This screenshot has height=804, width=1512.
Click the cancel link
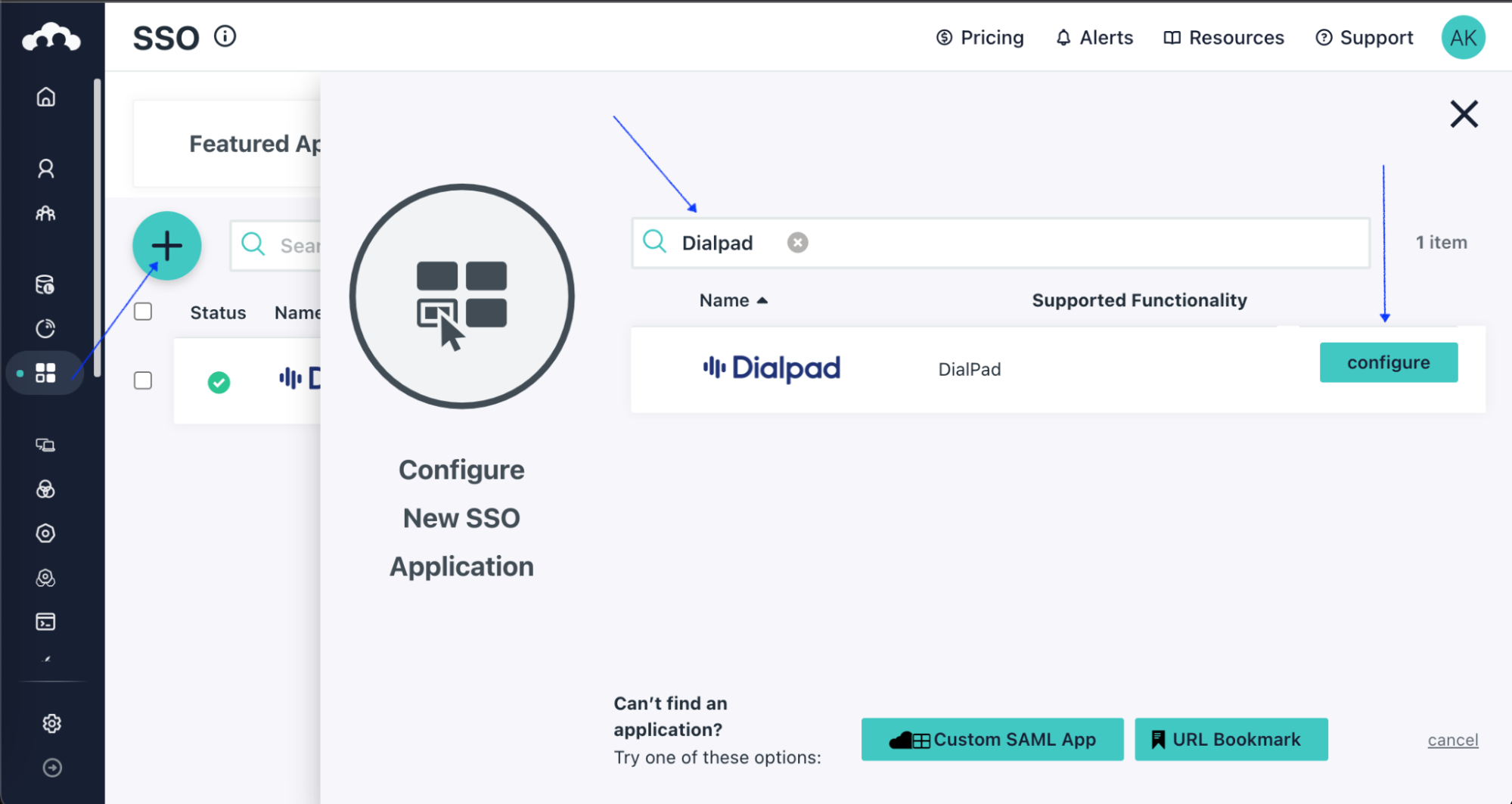click(x=1452, y=740)
